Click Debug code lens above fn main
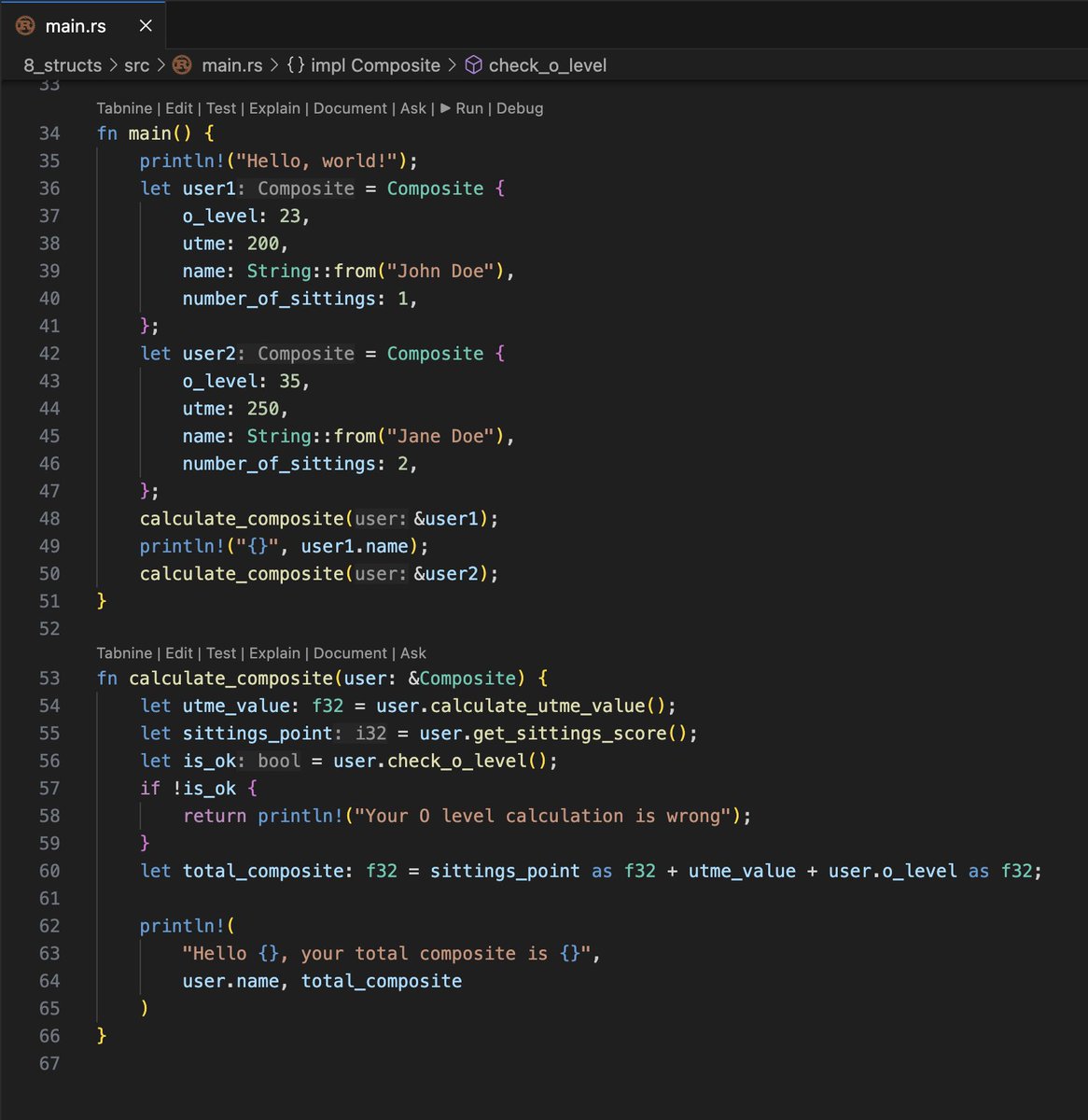This screenshot has width=1088, height=1120. point(520,108)
